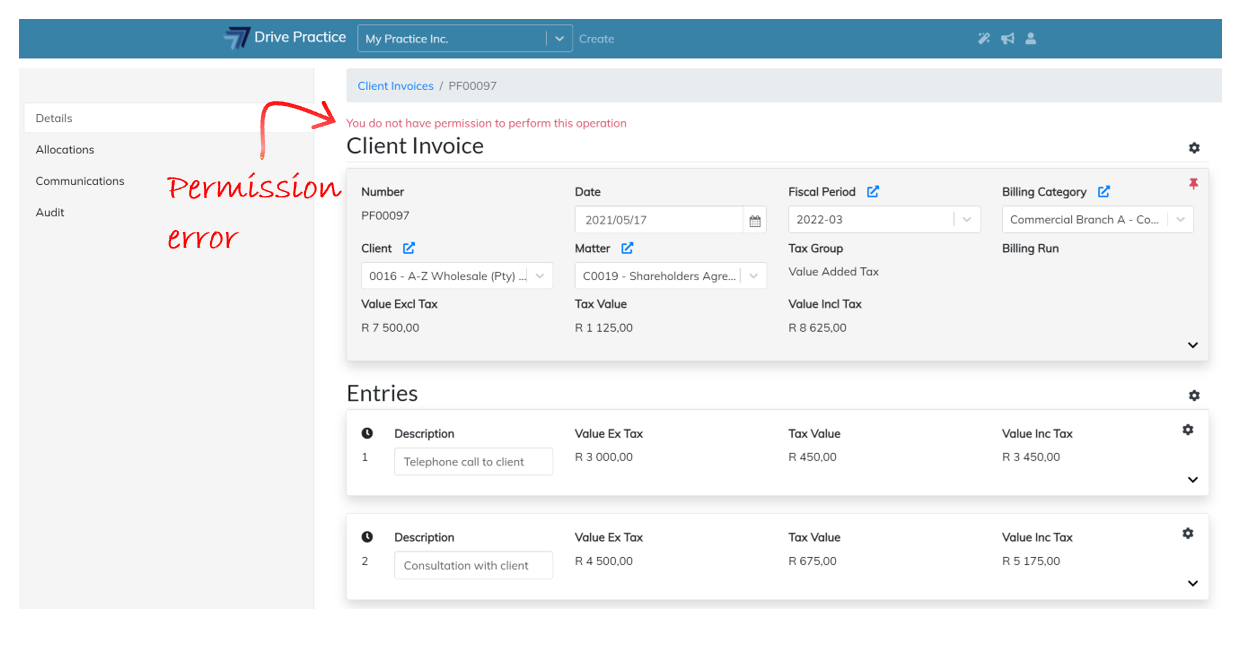
Task: Open the Billing Category dropdown
Action: [x=1180, y=220]
